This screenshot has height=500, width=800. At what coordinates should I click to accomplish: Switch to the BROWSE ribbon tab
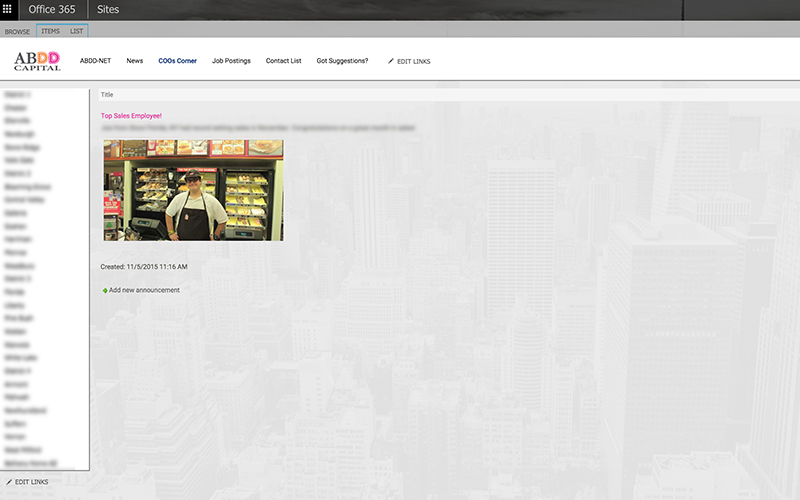coord(17,31)
